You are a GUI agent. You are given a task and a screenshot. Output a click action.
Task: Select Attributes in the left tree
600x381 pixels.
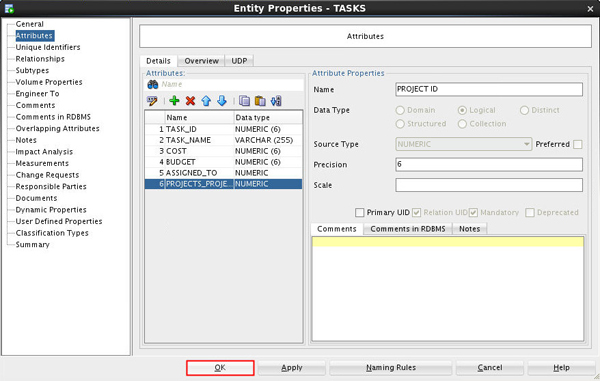(x=34, y=36)
